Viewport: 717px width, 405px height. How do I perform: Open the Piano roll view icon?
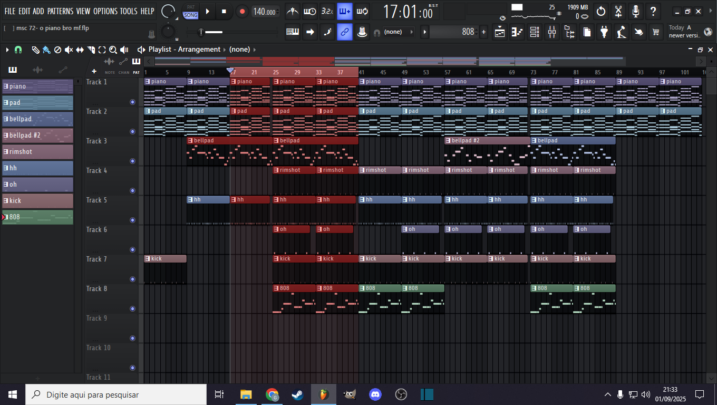click(x=517, y=32)
